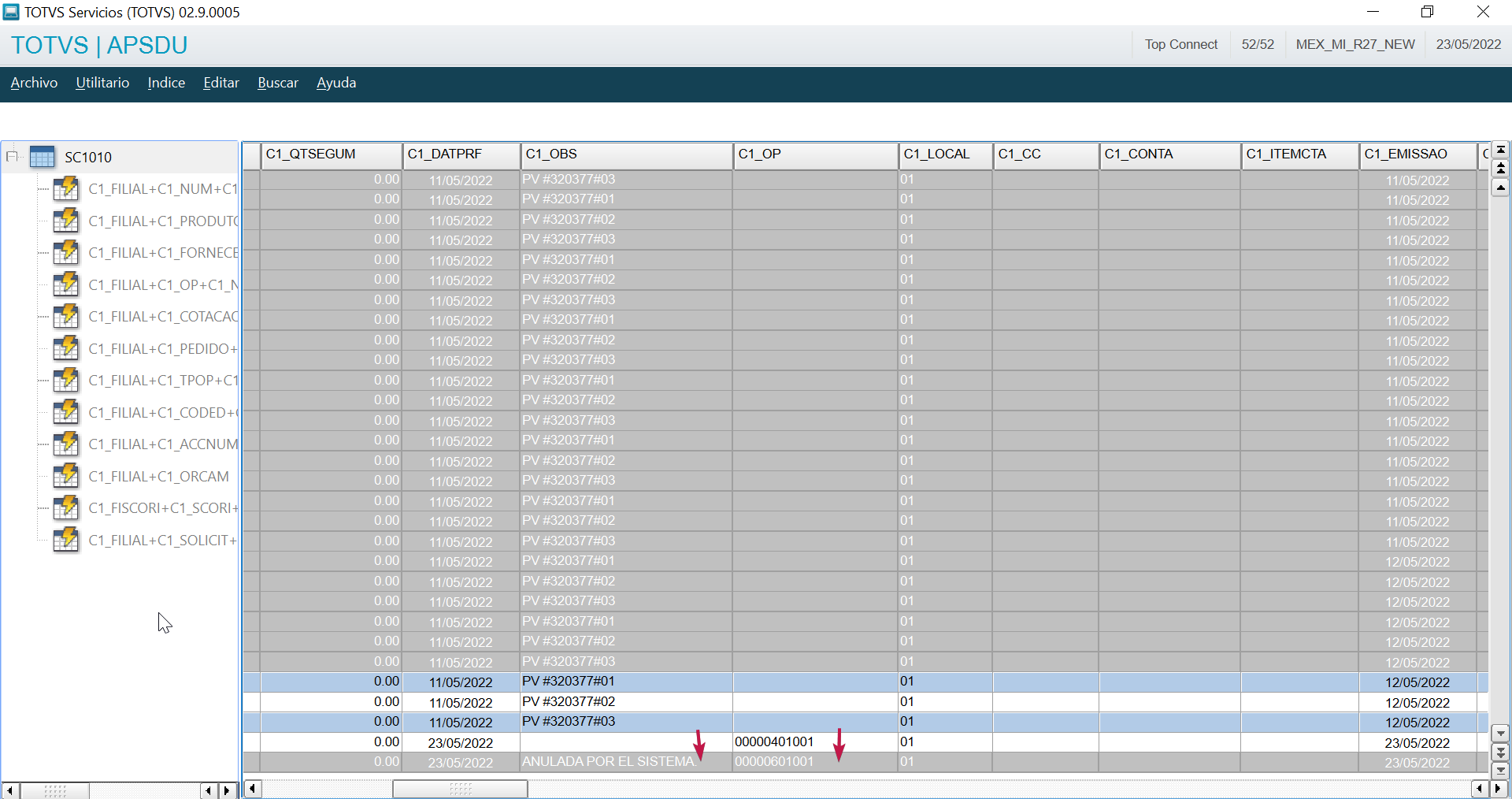Select index icon for C1_FILIAL+C1_OP
Viewport: 1512px width, 799px height.
pos(66,284)
